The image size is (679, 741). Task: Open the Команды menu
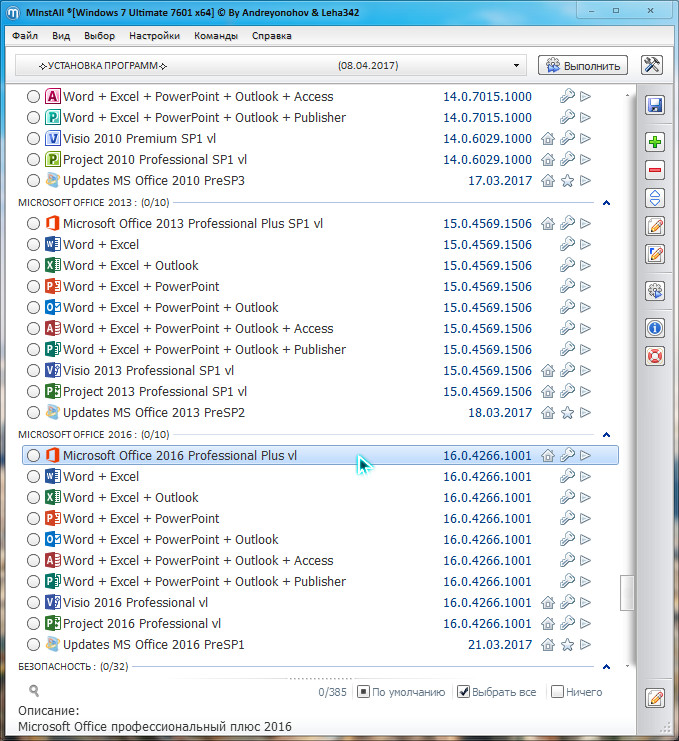tap(215, 36)
